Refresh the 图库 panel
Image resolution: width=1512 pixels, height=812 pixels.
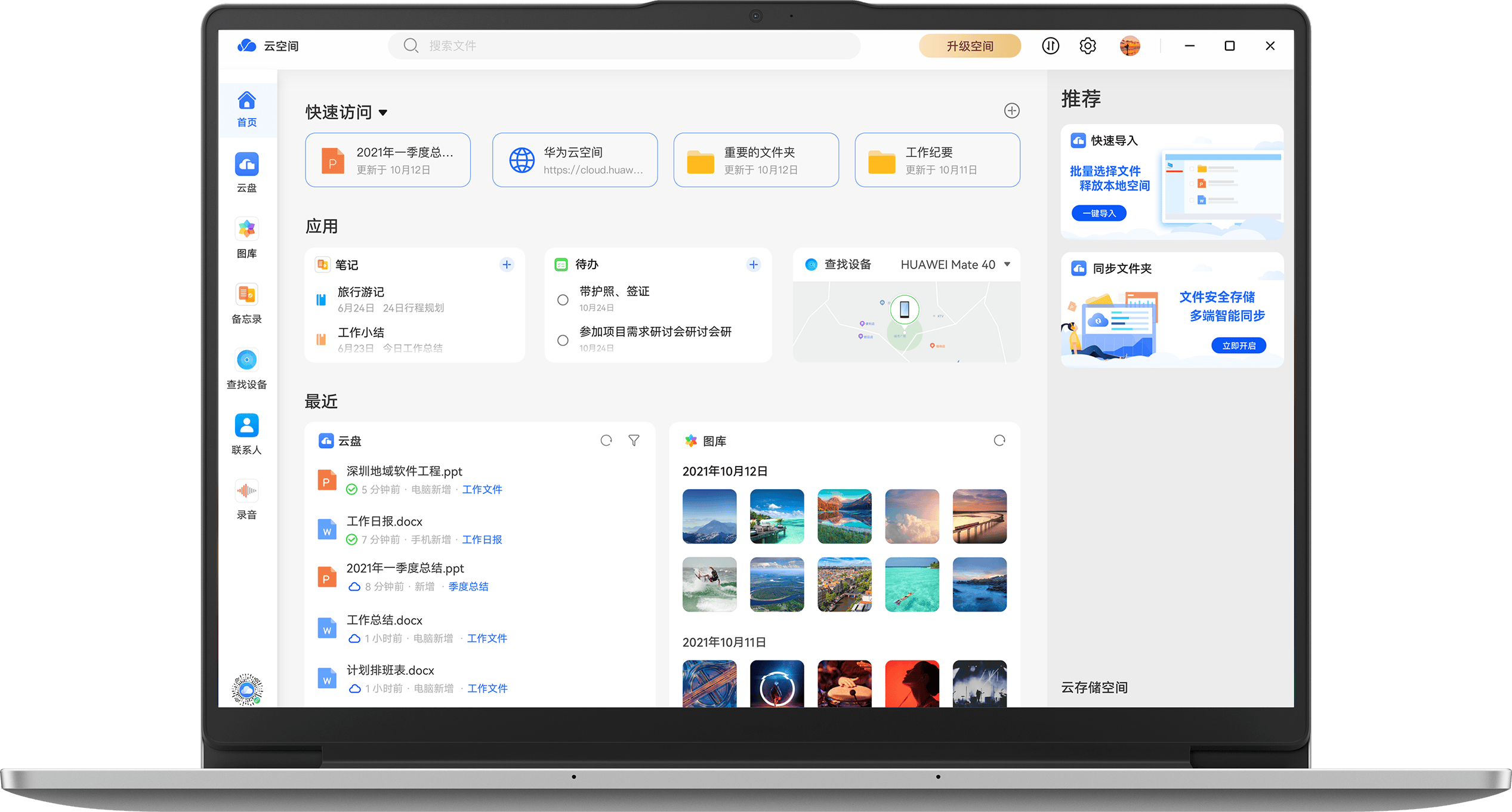click(999, 440)
